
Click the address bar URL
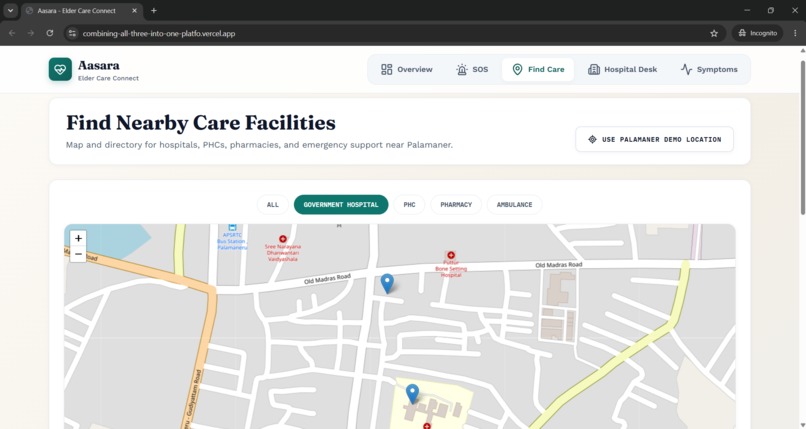pos(159,33)
